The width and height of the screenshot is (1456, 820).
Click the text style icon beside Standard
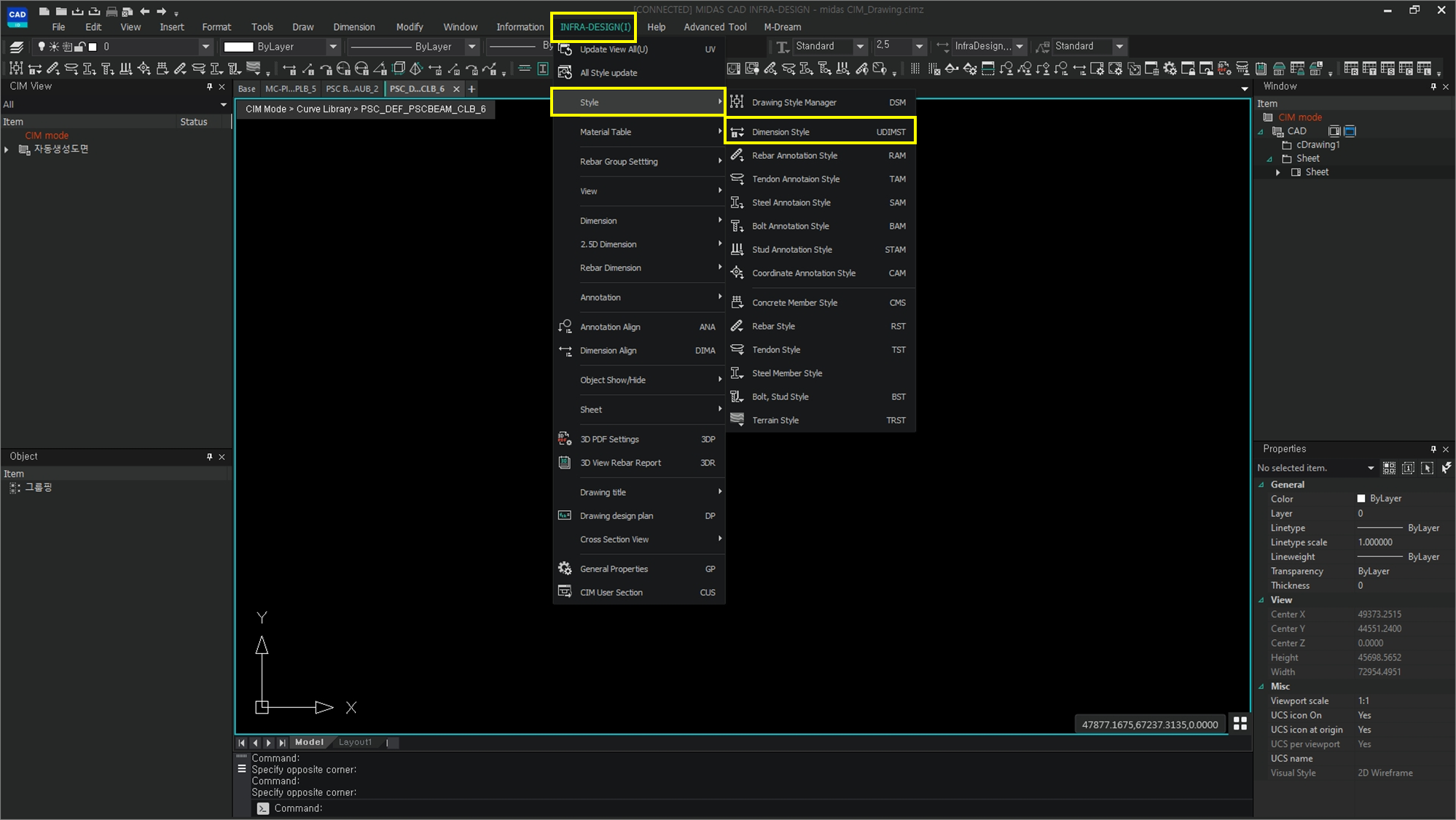783,47
